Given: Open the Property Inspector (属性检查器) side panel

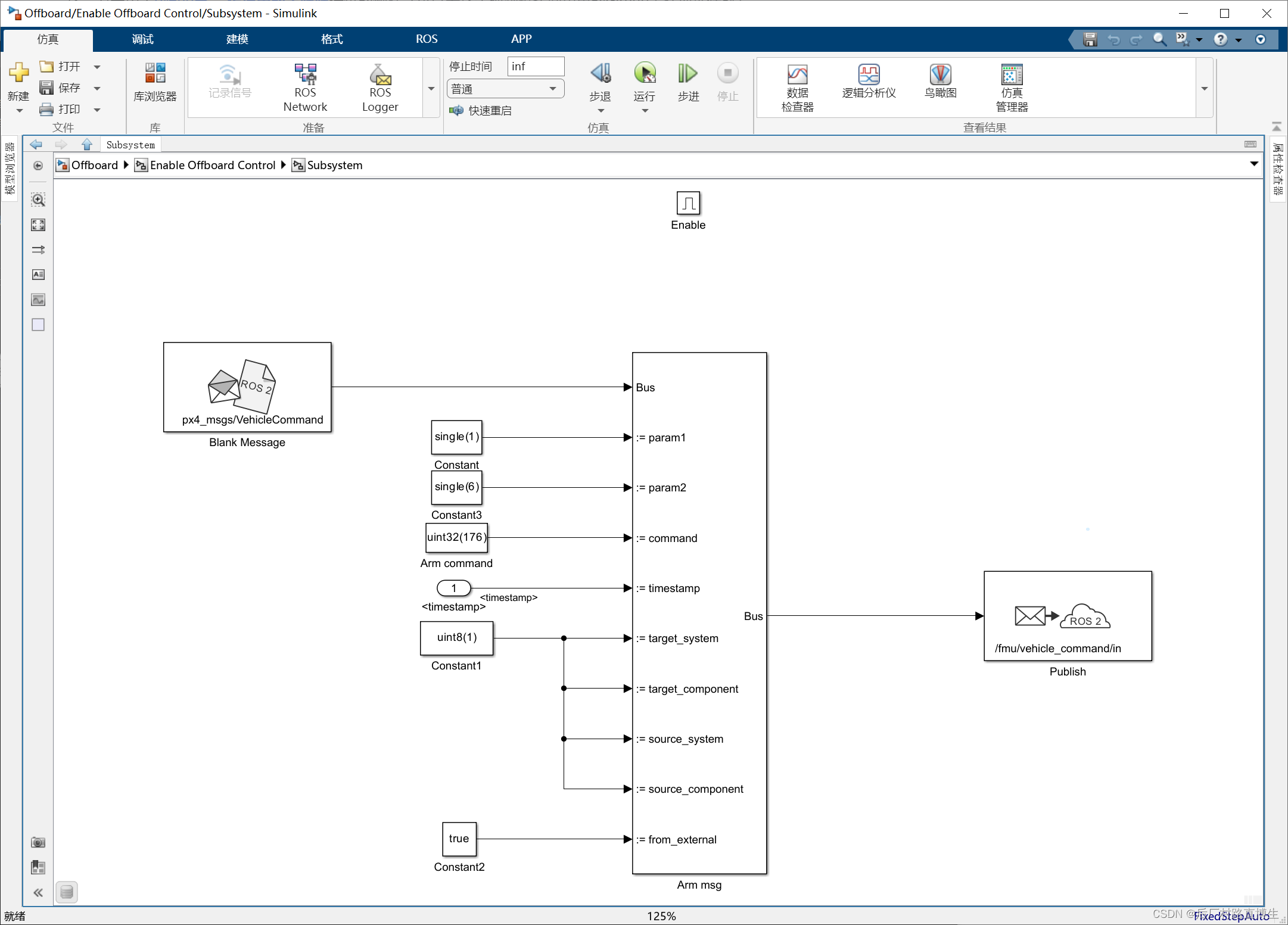Looking at the screenshot, I should (1278, 169).
